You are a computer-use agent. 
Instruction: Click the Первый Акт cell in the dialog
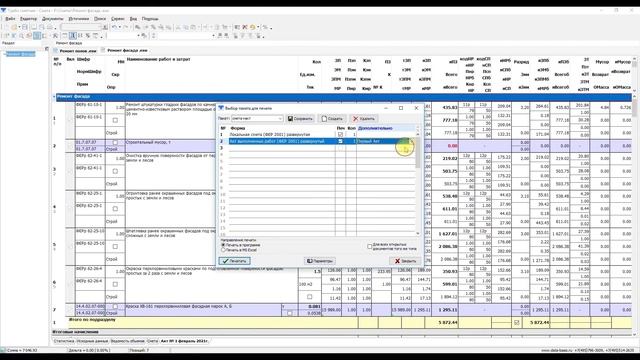pos(383,141)
